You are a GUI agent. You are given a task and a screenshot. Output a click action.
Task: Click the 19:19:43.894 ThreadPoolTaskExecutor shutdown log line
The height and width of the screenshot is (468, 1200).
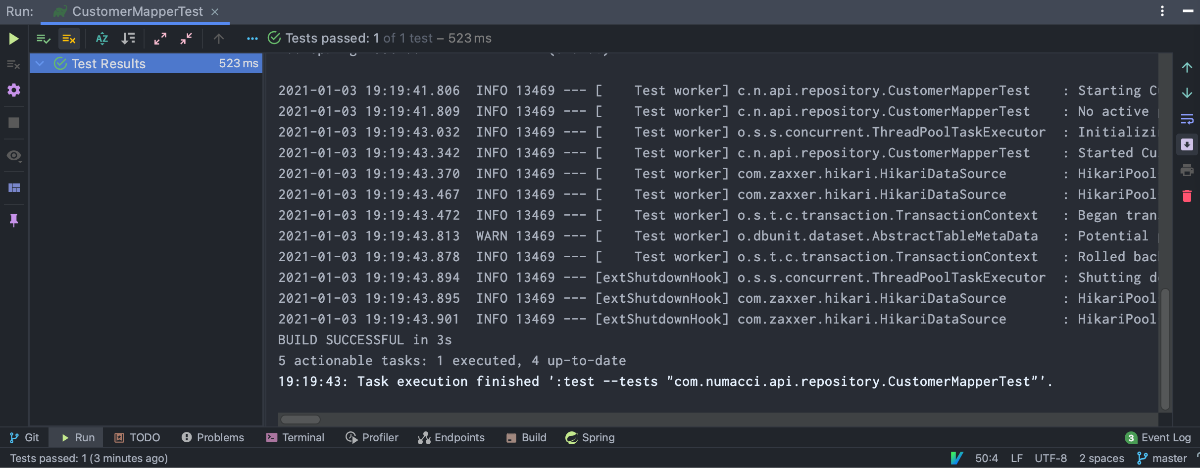(717, 278)
